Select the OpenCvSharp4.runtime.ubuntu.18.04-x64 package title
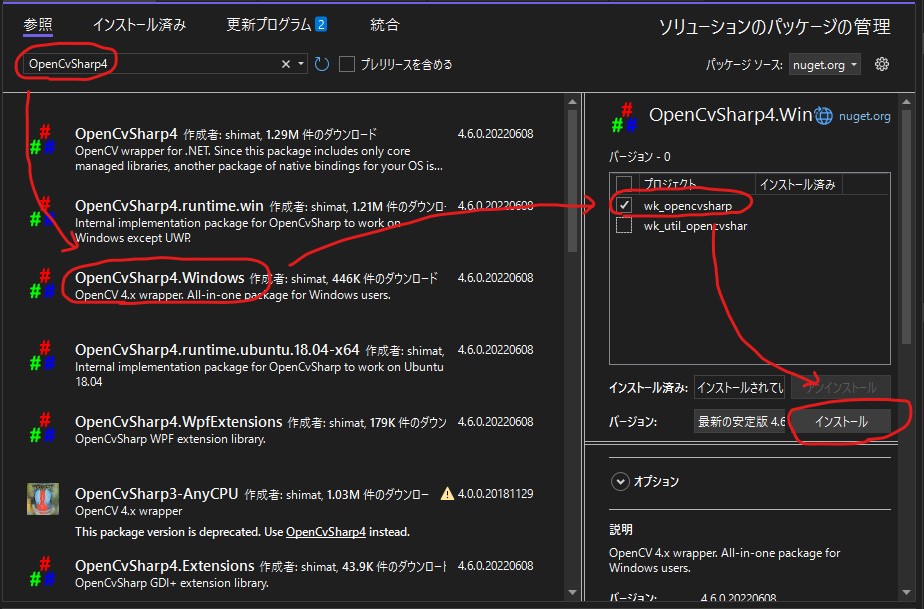This screenshot has height=609, width=924. [x=217, y=350]
